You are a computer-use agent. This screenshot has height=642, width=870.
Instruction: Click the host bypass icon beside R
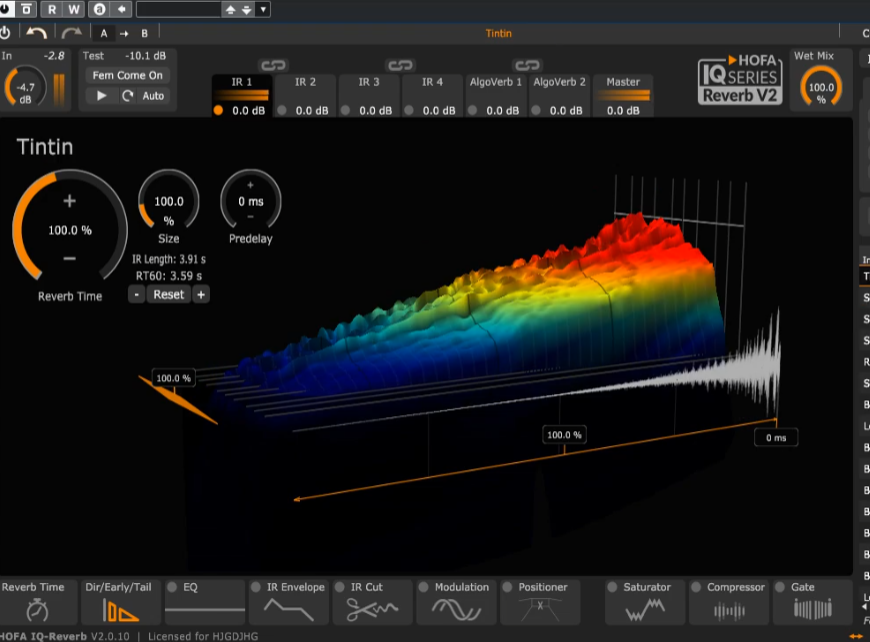pos(26,9)
